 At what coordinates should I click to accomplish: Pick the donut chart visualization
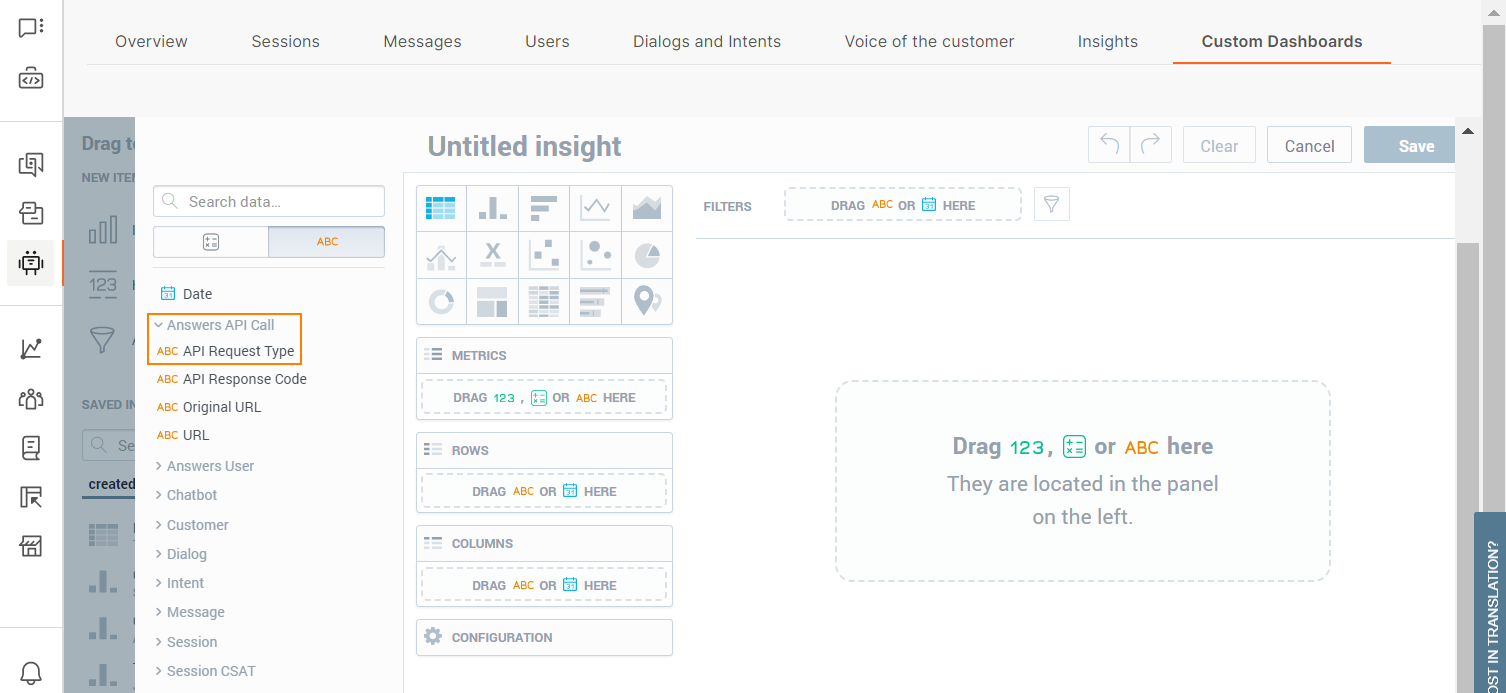point(441,301)
